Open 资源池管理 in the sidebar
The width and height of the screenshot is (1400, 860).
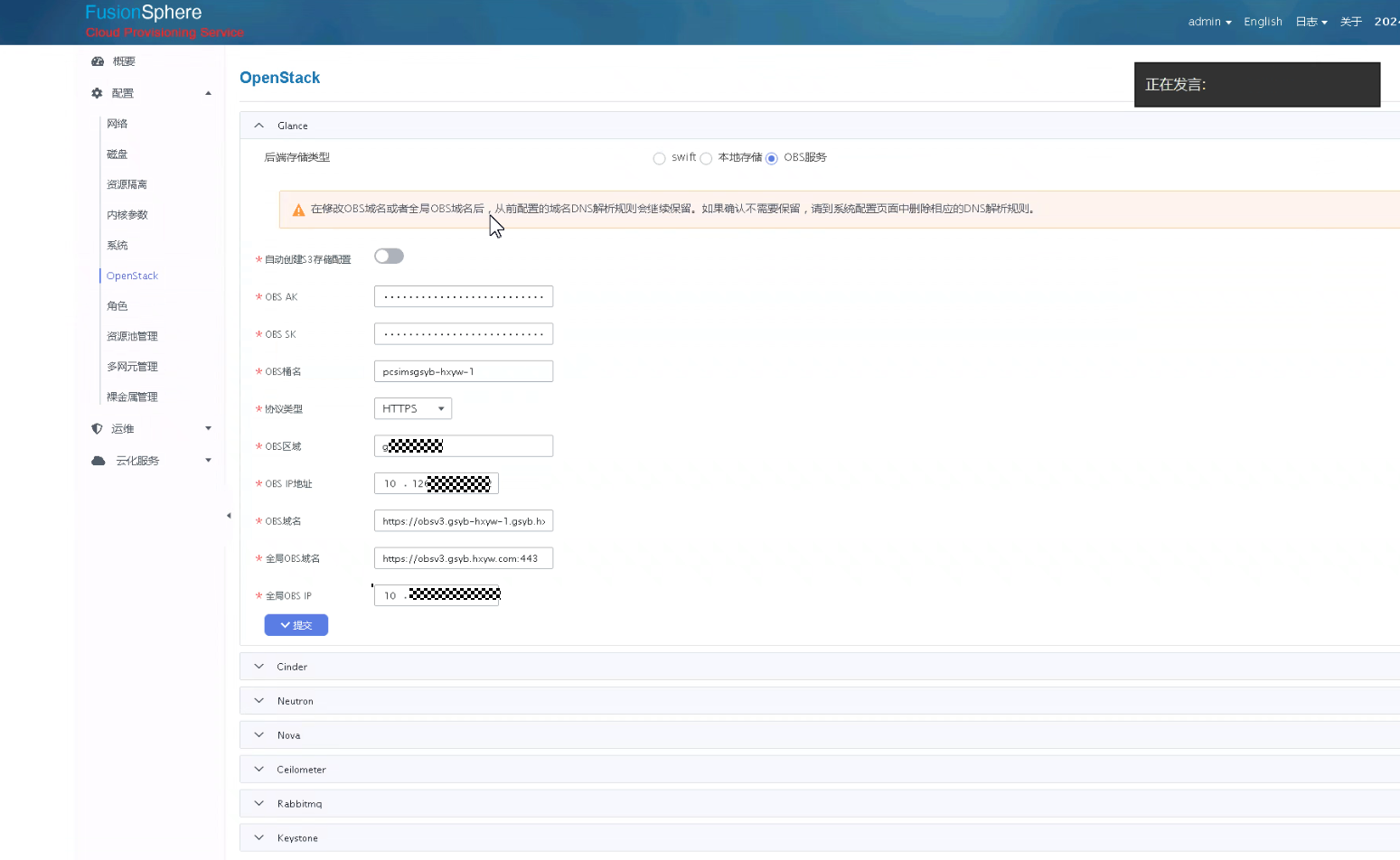(x=132, y=336)
